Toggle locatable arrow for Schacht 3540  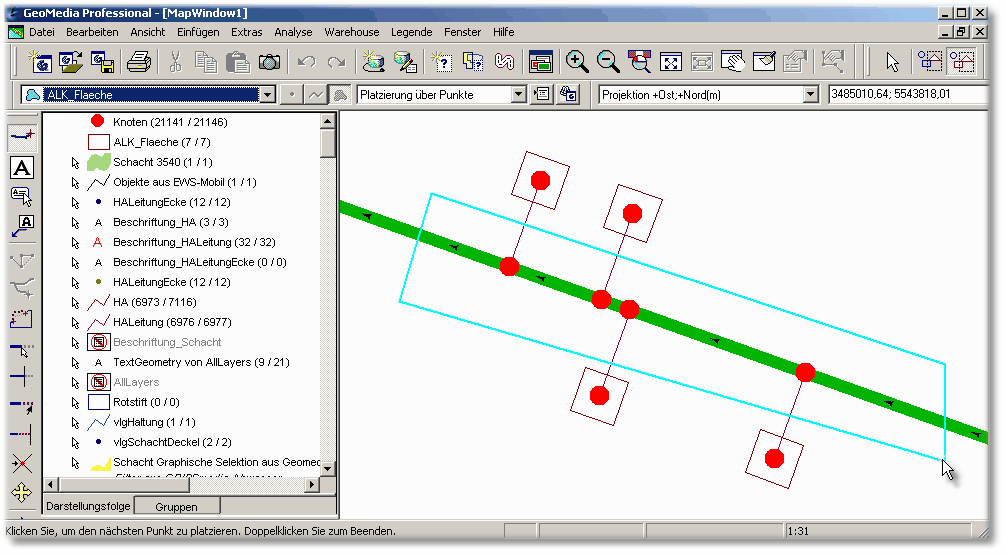[x=75, y=162]
